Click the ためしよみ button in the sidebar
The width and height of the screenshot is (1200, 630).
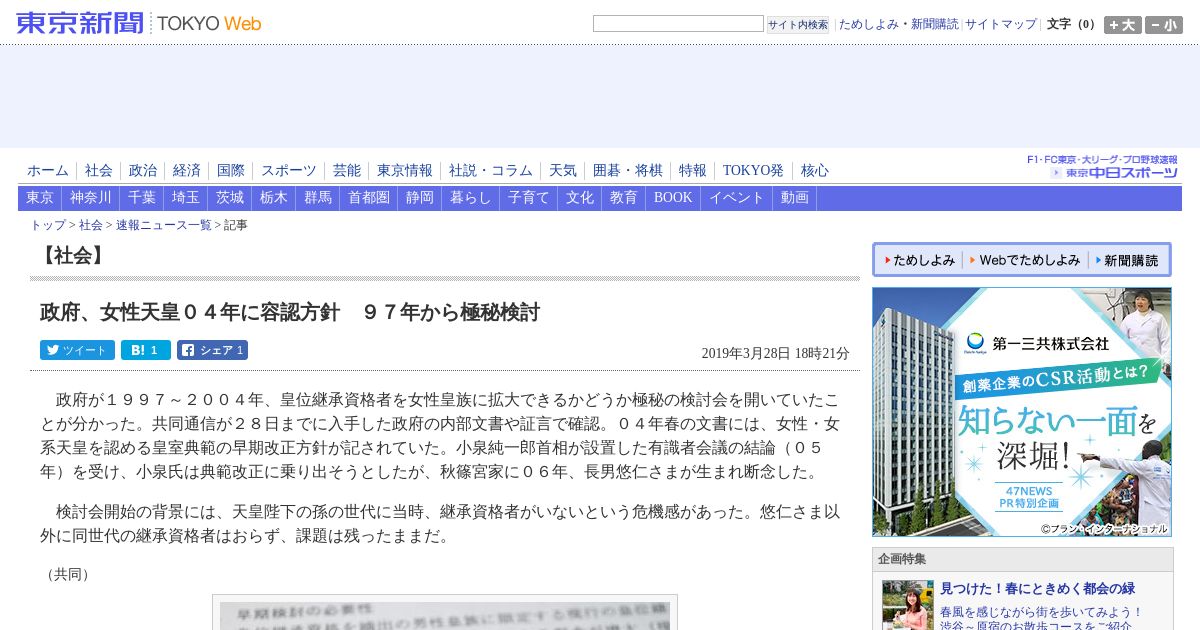[919, 260]
